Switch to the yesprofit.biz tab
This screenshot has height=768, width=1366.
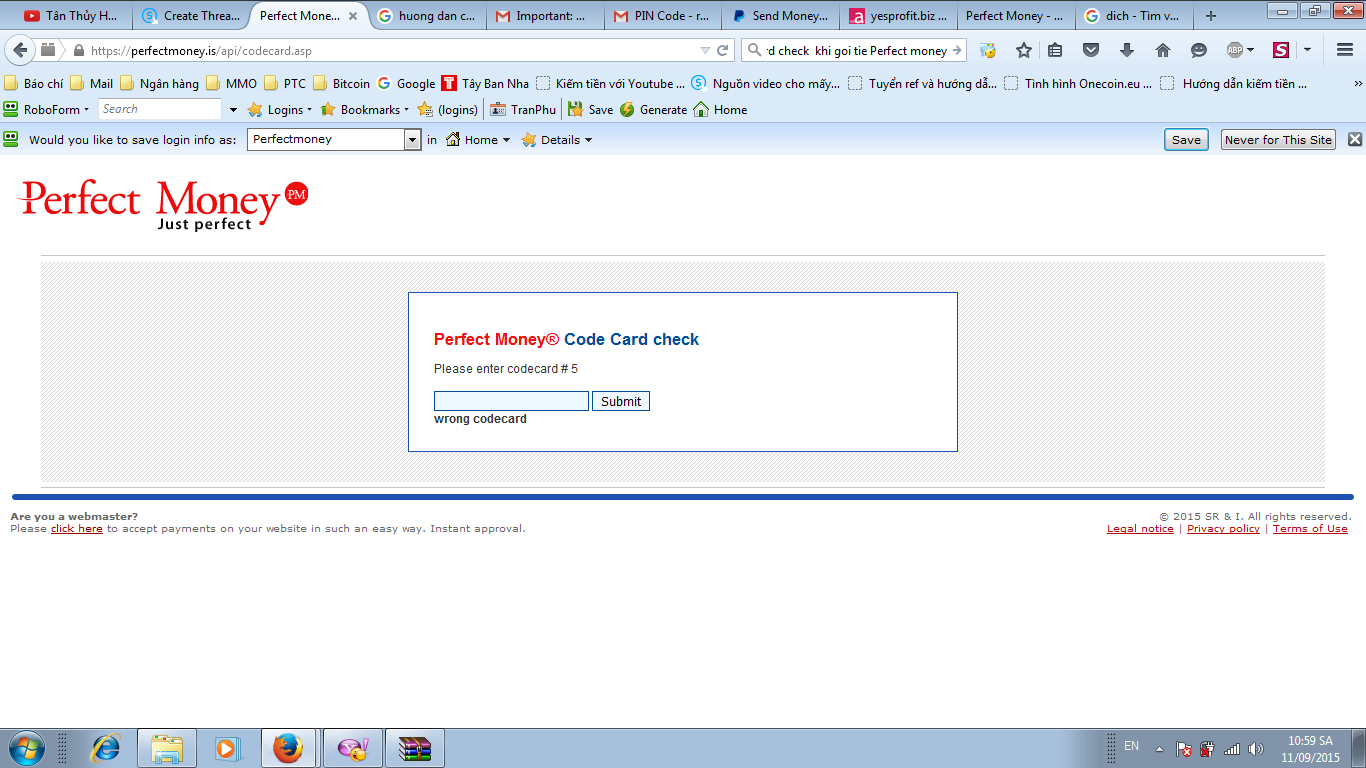898,16
